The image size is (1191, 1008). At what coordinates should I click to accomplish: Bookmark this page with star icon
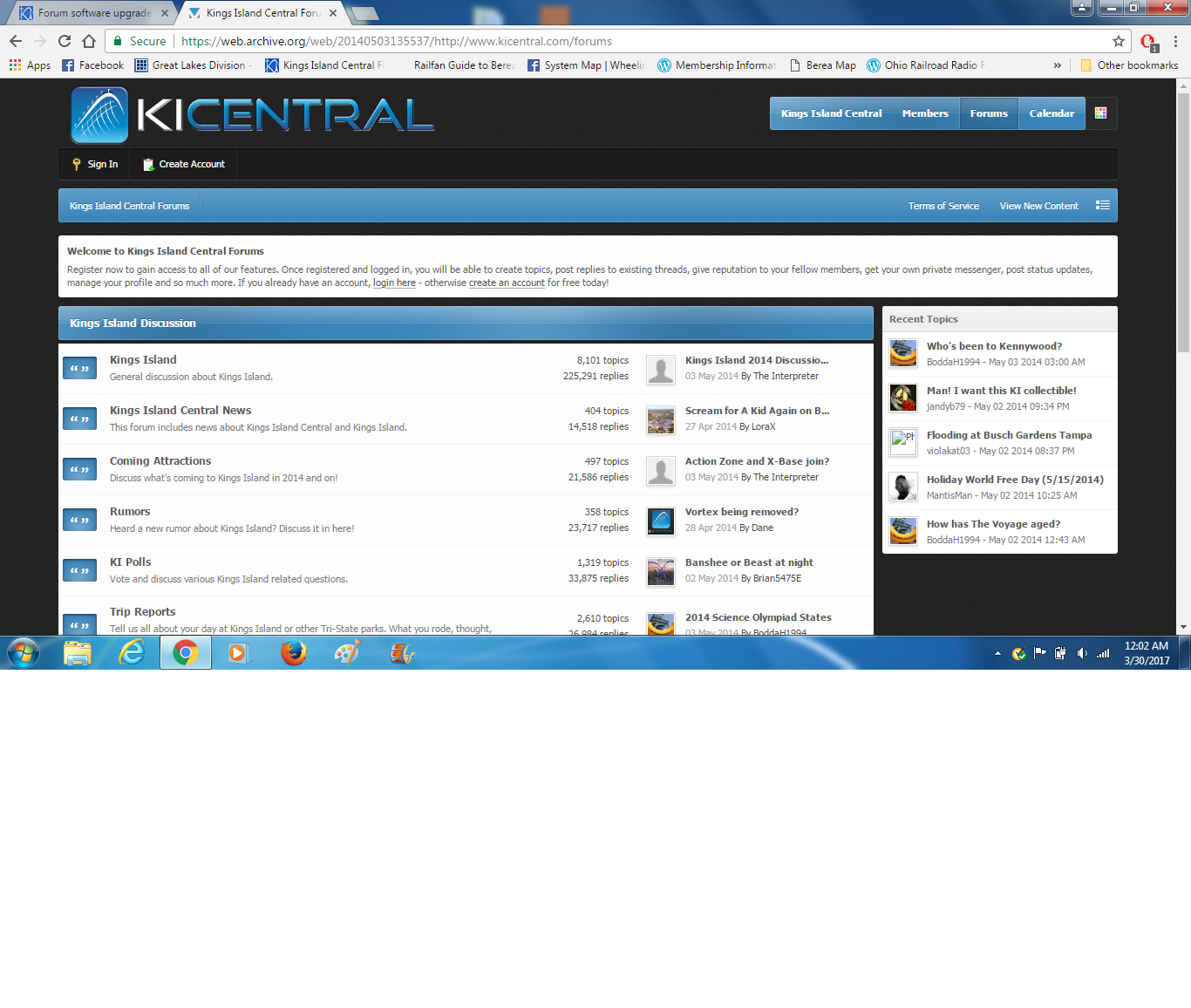point(1119,41)
